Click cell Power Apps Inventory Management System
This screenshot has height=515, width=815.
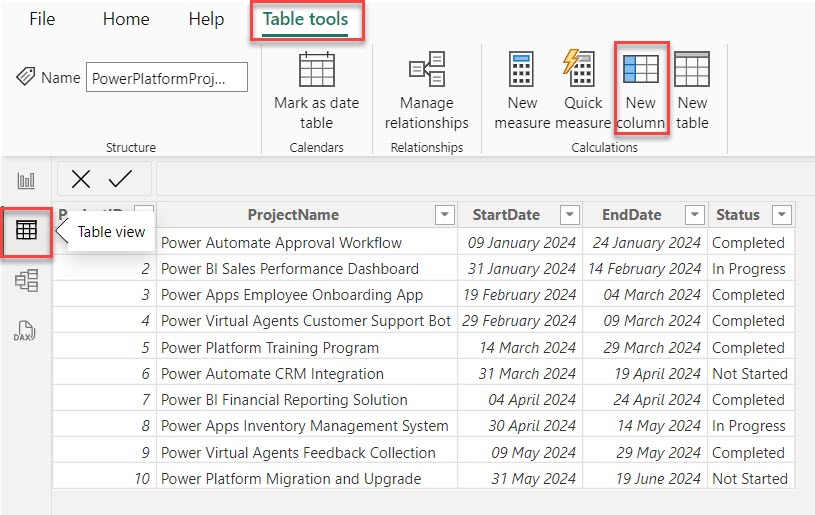click(307, 426)
